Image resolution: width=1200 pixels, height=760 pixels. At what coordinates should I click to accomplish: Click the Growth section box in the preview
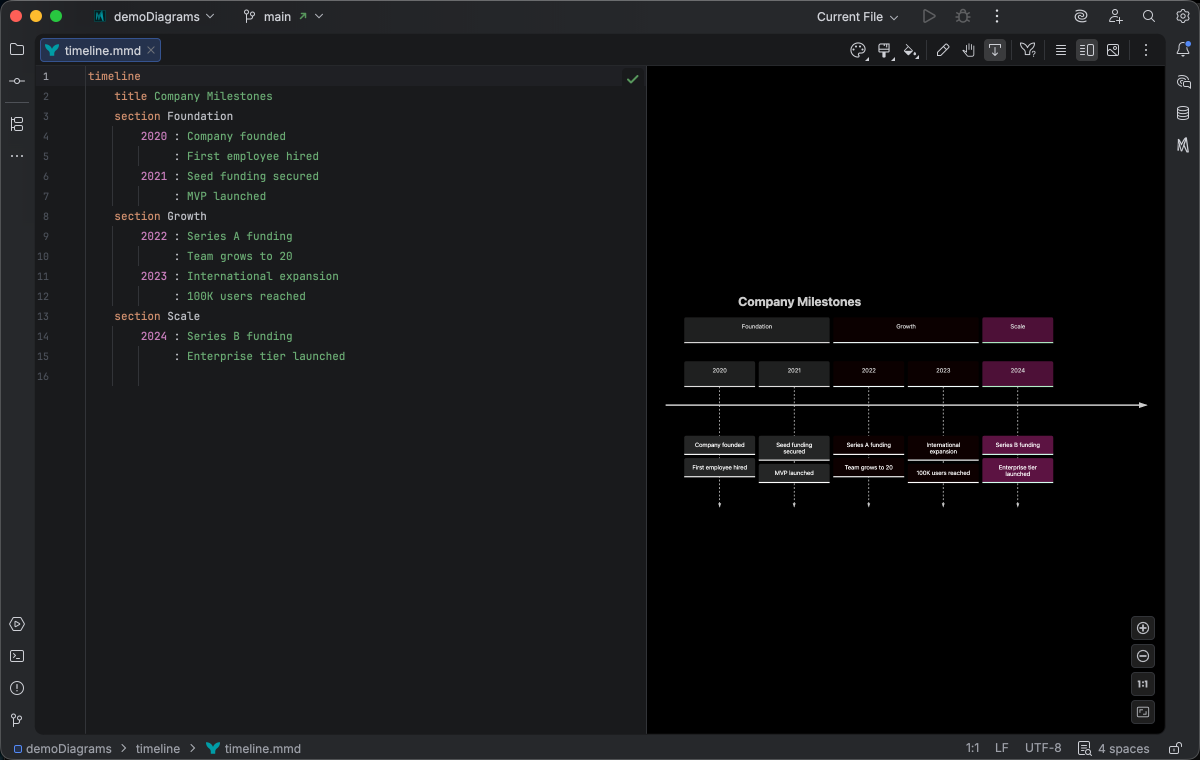[x=906, y=330]
